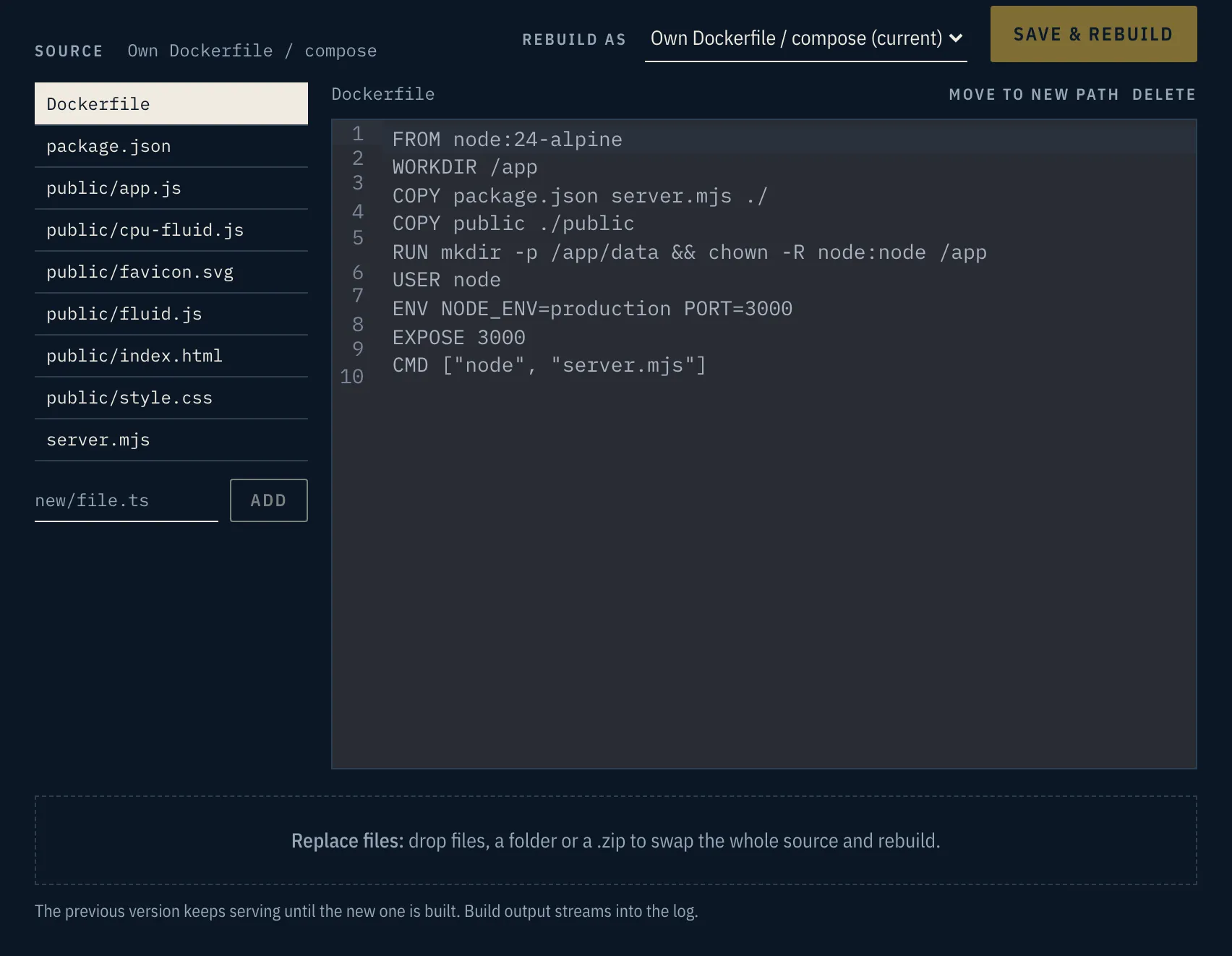Screen dimensions: 1232x956
Task: Click the Dockerfile editor title label
Action: tap(383, 94)
